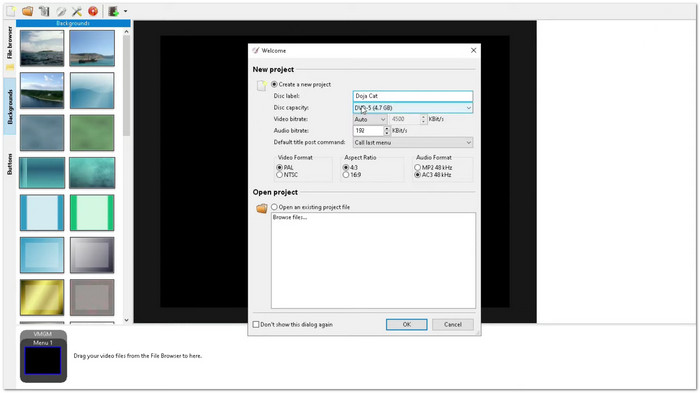Image resolution: width=700 pixels, height=393 pixels.
Task: Open a project with the folder toolbar icon
Action: tap(28, 11)
